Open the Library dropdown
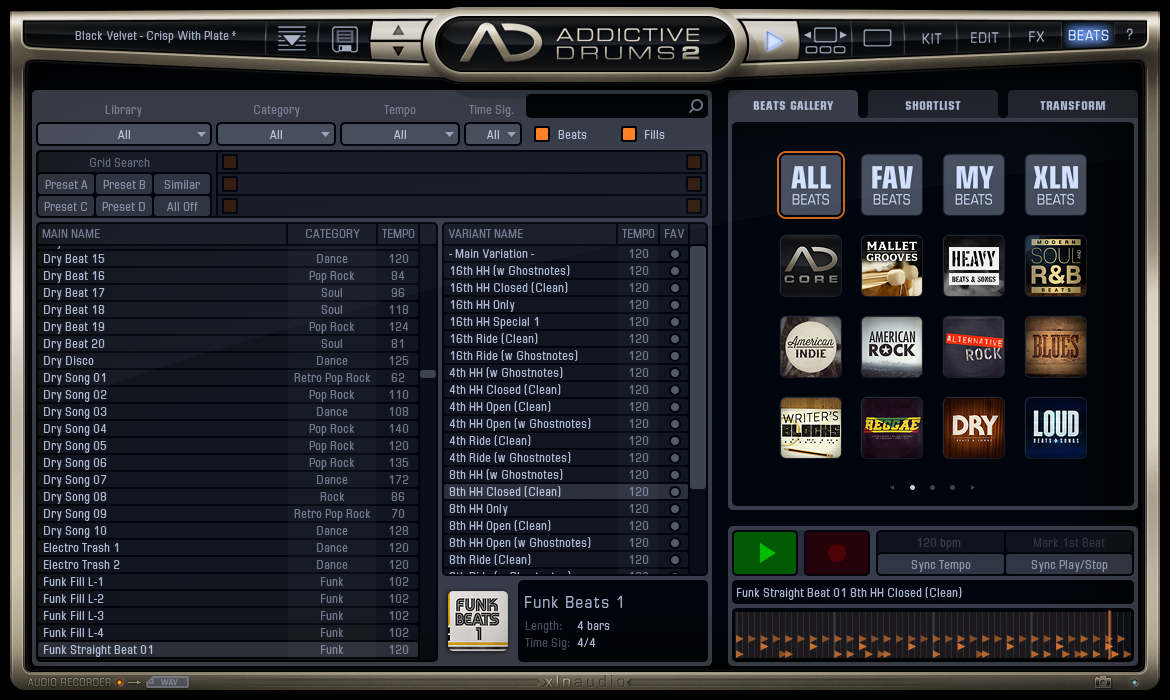Viewport: 1170px width, 700px height. pyautogui.click(x=124, y=134)
